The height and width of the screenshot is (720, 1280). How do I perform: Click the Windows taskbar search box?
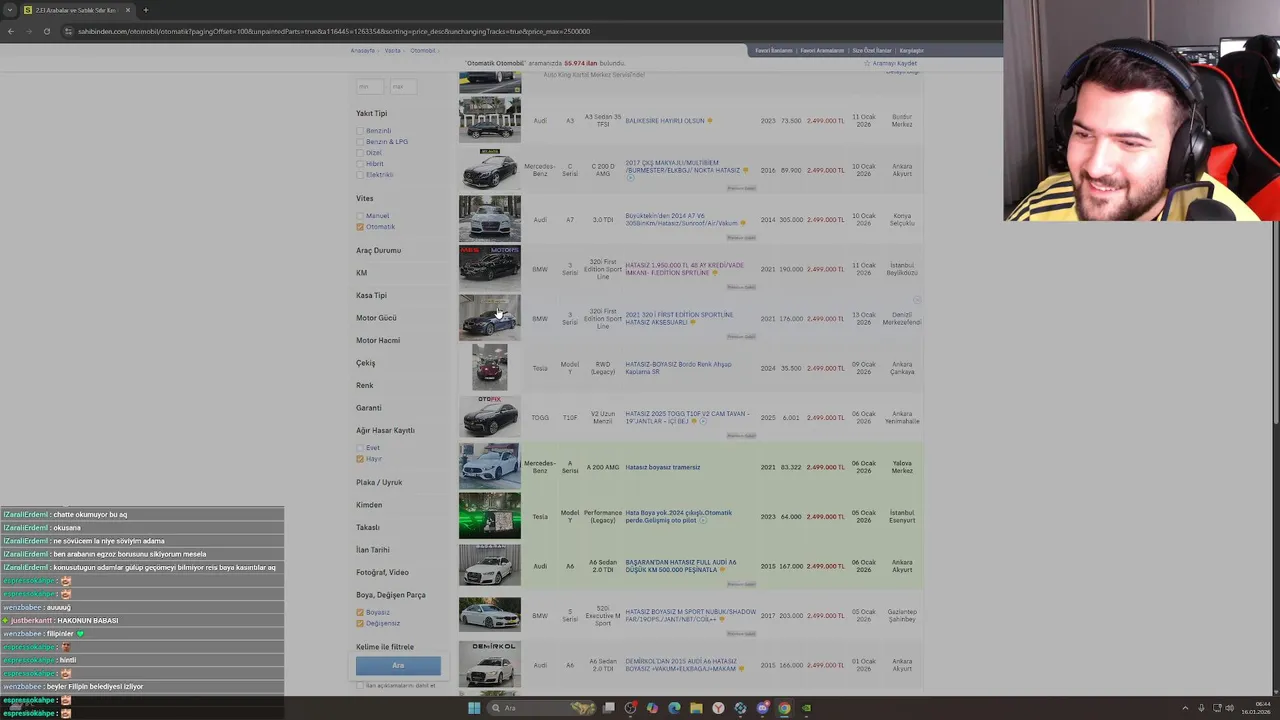(x=540, y=708)
